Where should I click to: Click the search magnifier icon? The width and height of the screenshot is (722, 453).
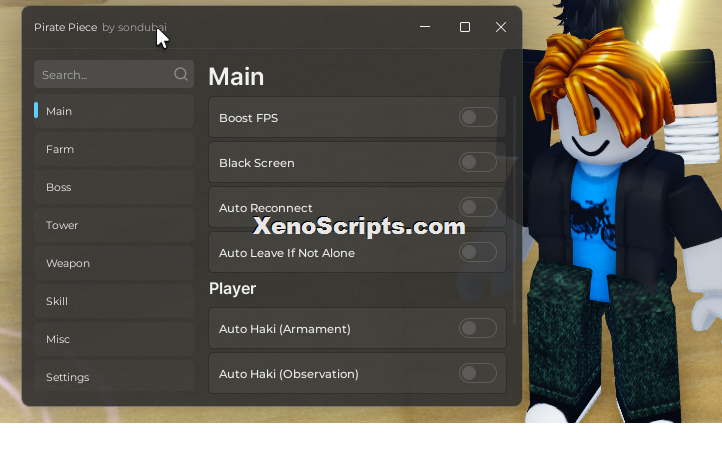click(181, 74)
